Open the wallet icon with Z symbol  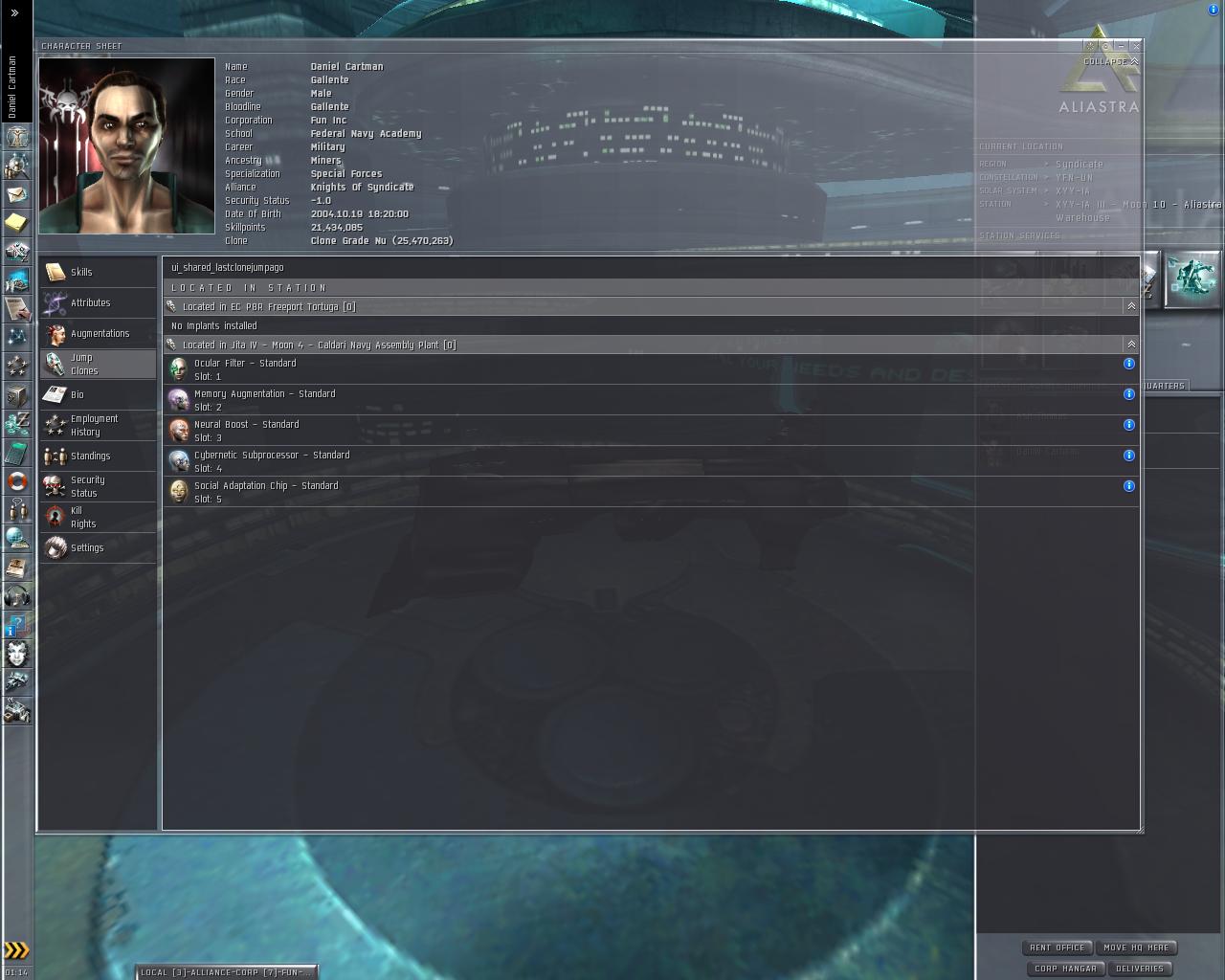pyautogui.click(x=17, y=424)
